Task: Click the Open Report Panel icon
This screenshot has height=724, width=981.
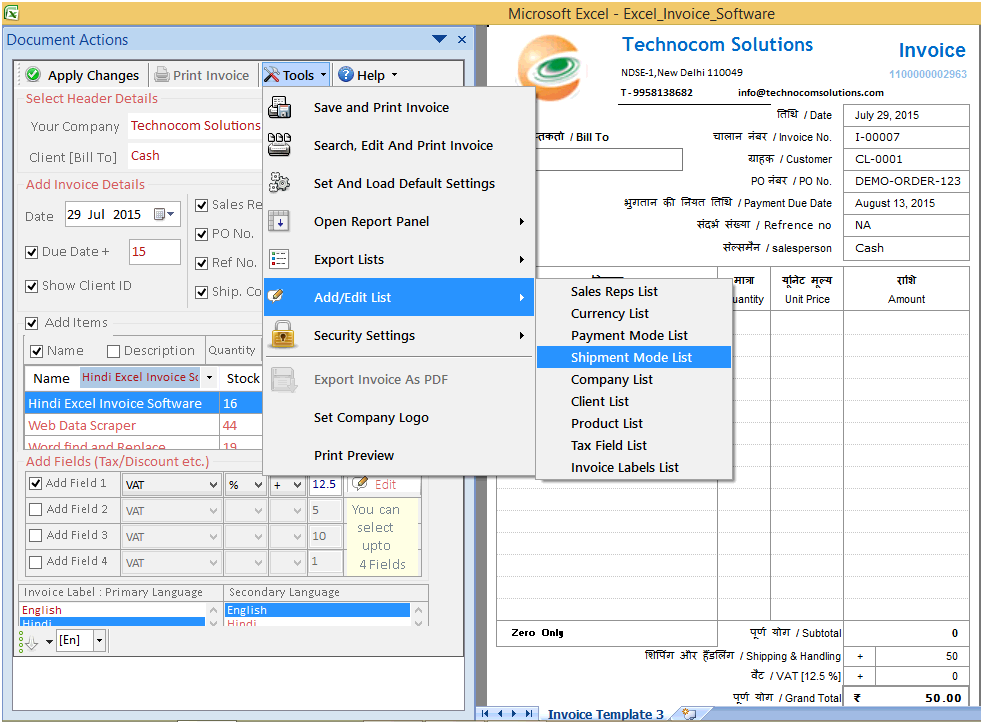Action: pos(281,221)
